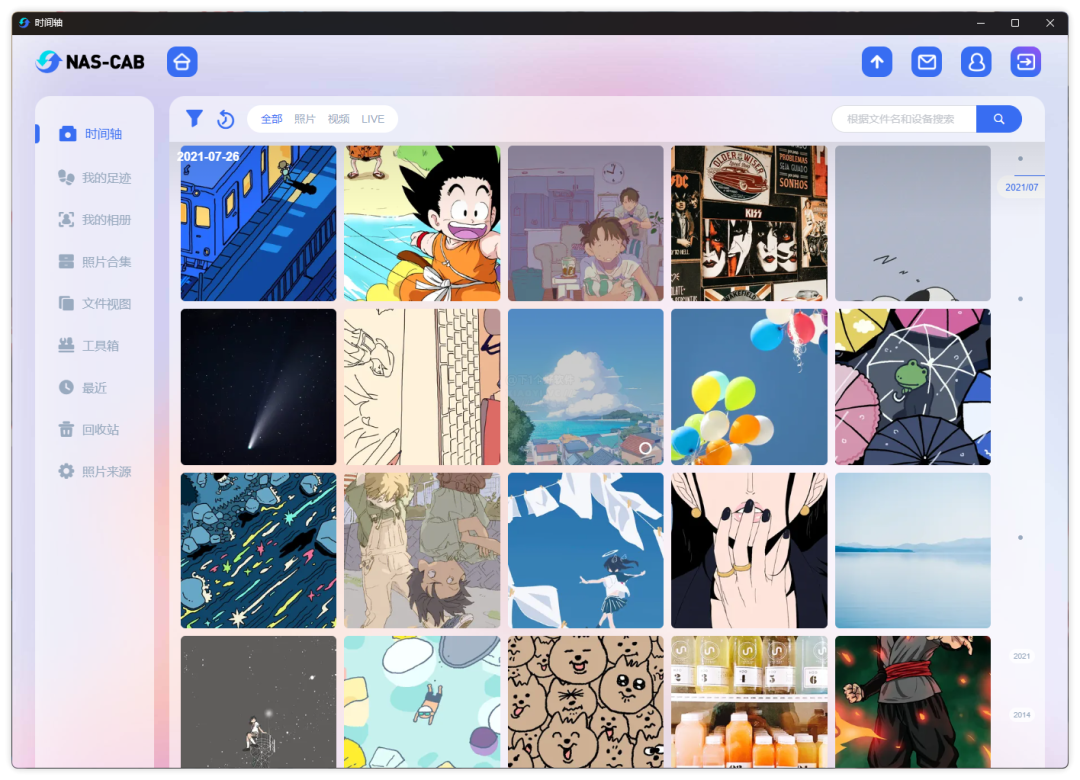
Task: Open the home button beside NAS-CAB logo
Action: click(x=182, y=62)
